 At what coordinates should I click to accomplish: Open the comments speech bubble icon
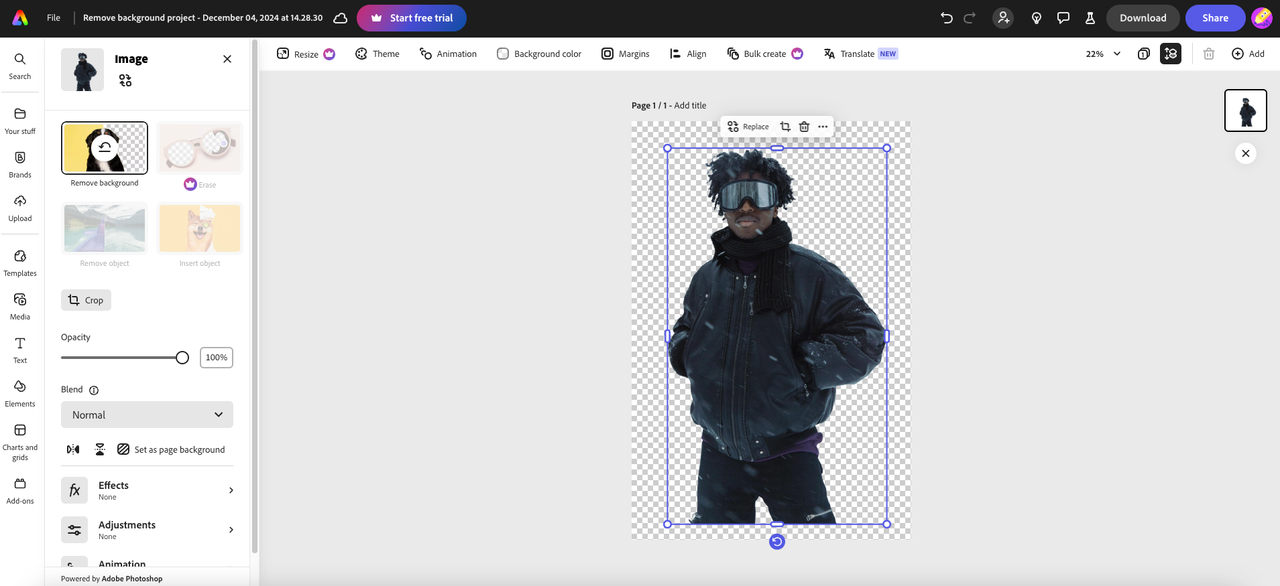point(1063,18)
